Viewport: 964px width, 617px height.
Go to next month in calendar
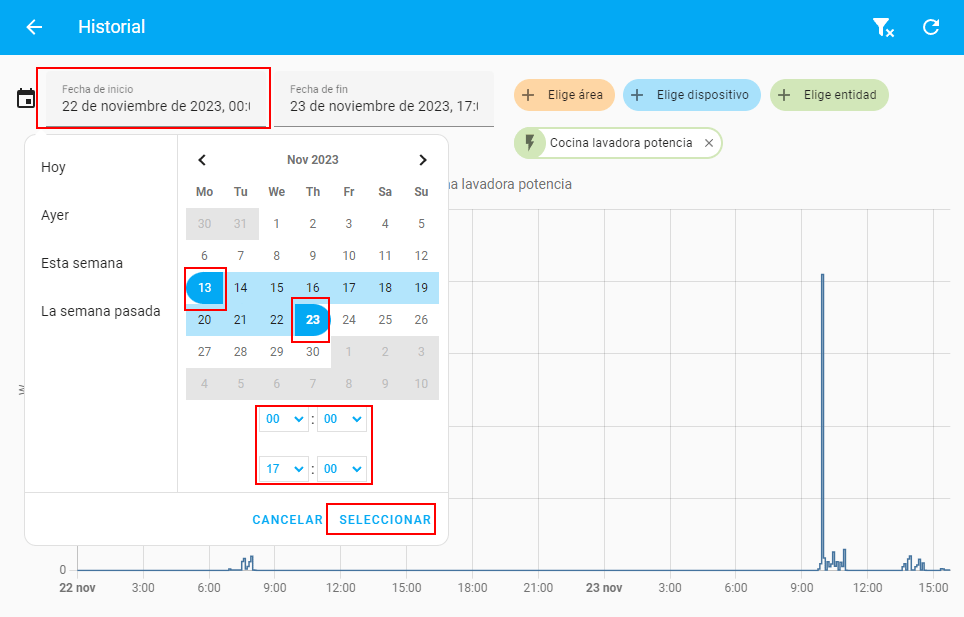point(423,160)
